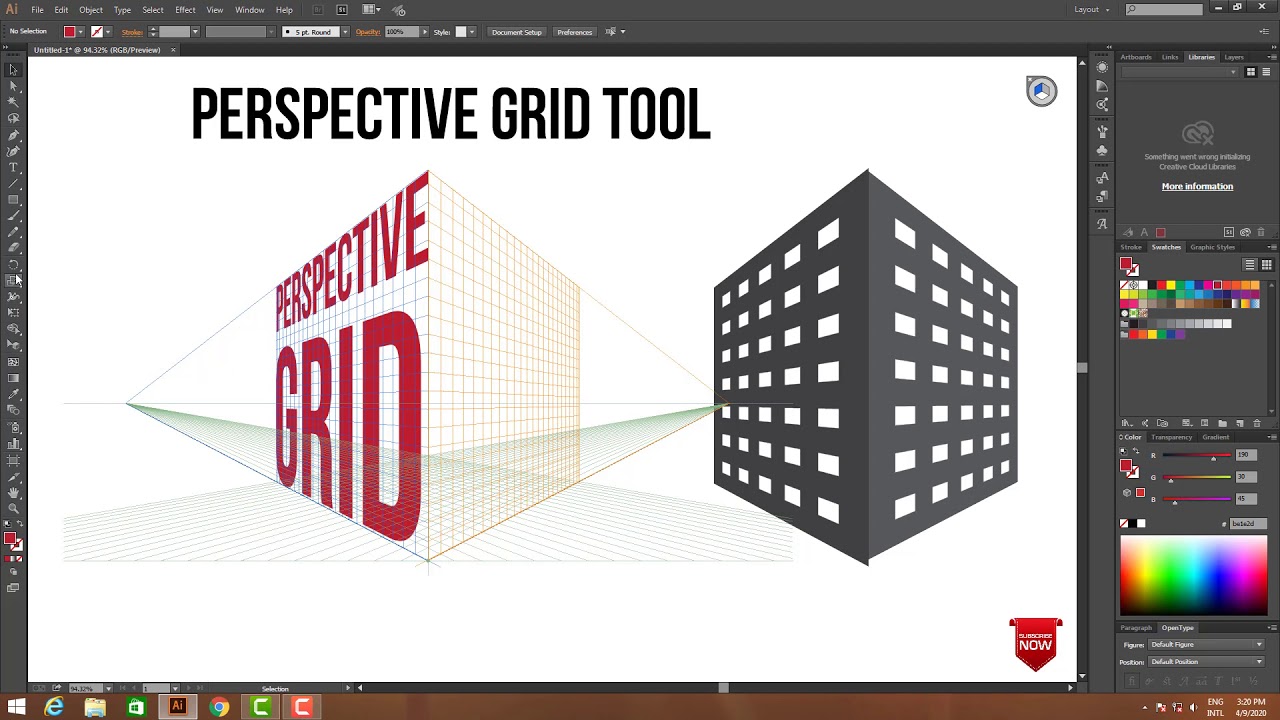Set paint mode to None in toolbar
This screenshot has height=720, width=1280.
pyautogui.click(x=21, y=558)
